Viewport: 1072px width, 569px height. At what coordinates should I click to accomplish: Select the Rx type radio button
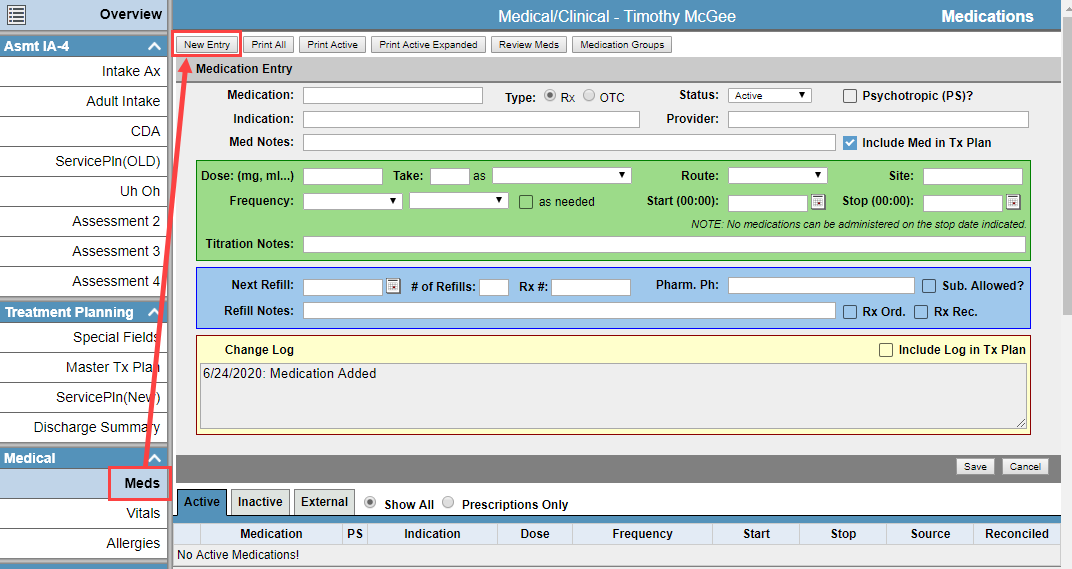[x=550, y=96]
